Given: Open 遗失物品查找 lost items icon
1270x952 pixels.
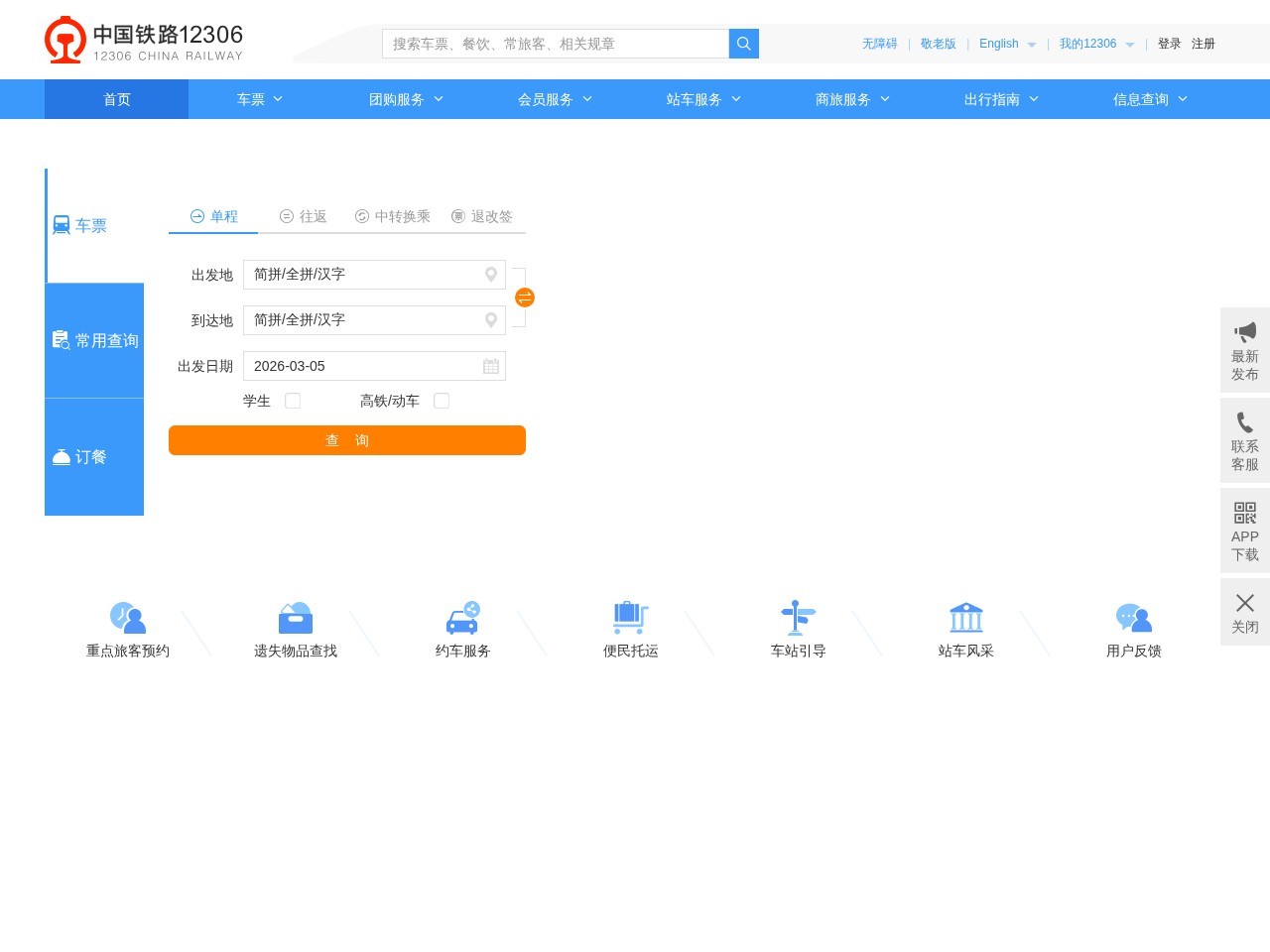Looking at the screenshot, I should click(x=296, y=618).
